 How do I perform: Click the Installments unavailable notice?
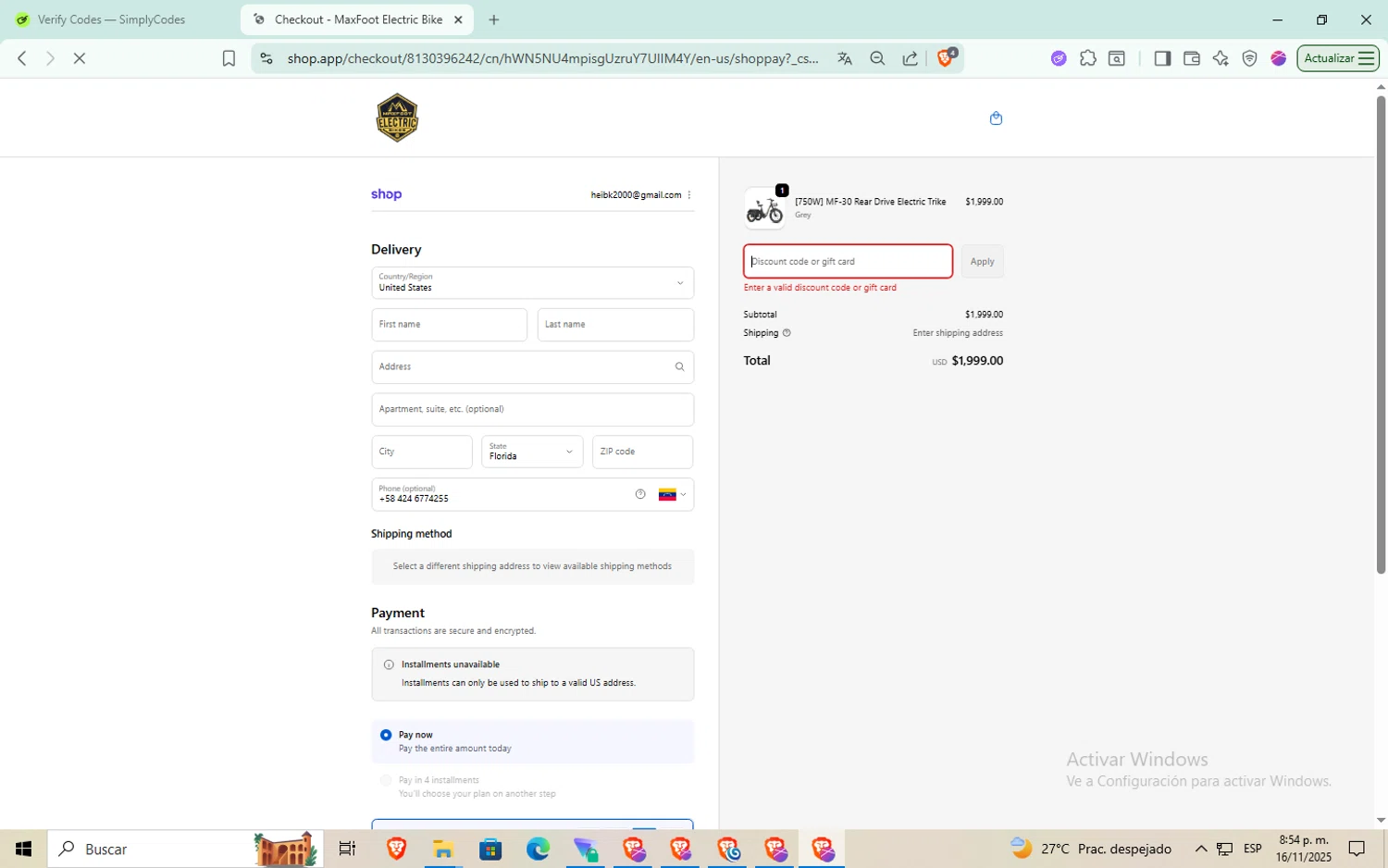[x=533, y=674]
